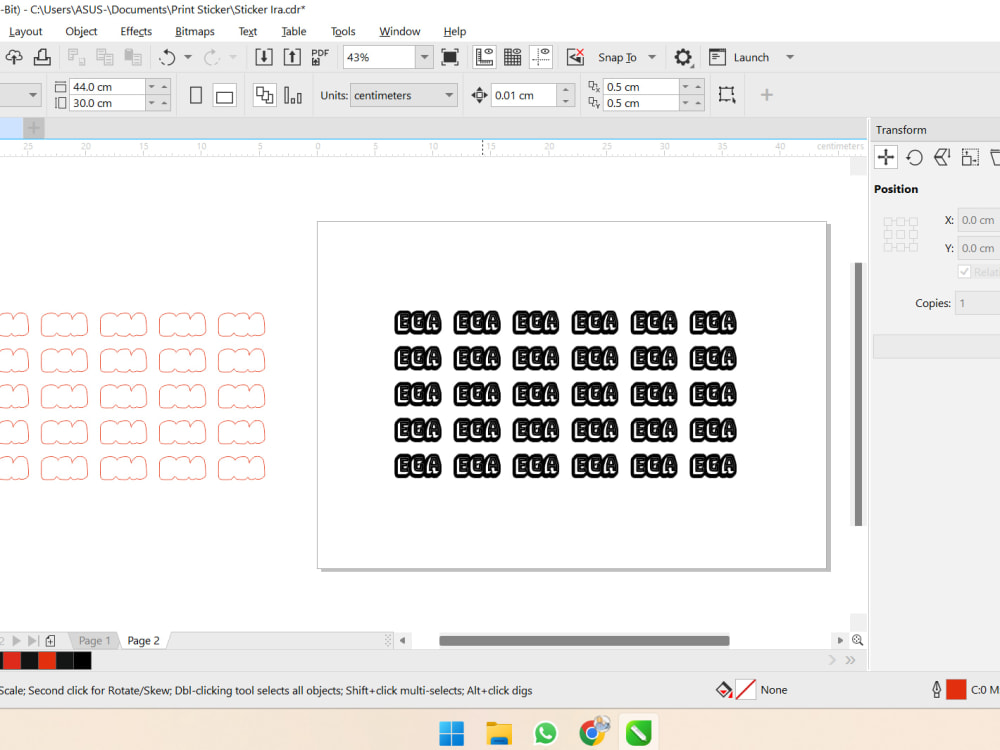Click the Fill color None indicator
The width and height of the screenshot is (1000, 750).
click(x=746, y=689)
